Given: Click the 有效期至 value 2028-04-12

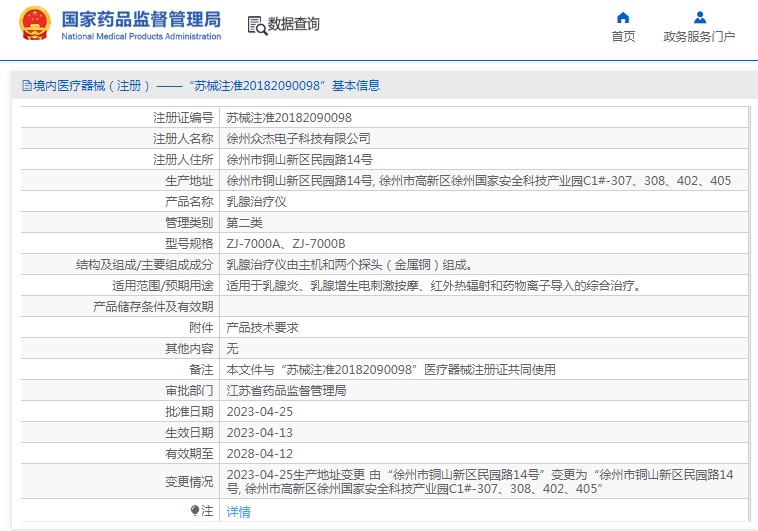Looking at the screenshot, I should tap(260, 454).
